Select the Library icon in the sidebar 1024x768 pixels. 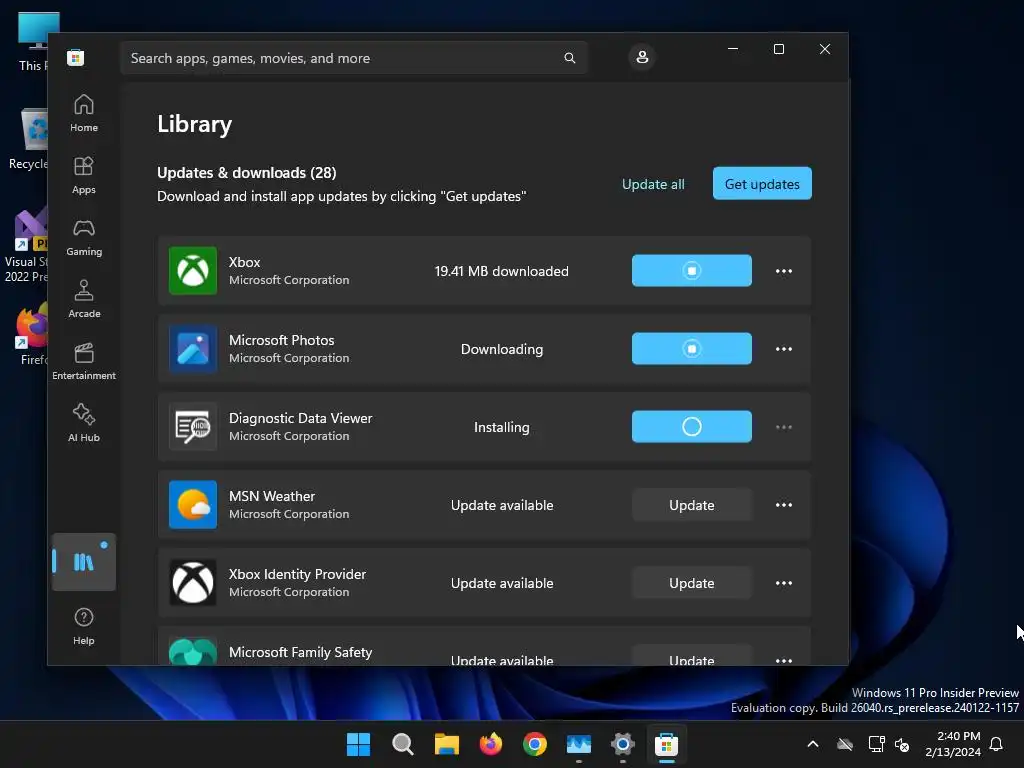coord(84,562)
